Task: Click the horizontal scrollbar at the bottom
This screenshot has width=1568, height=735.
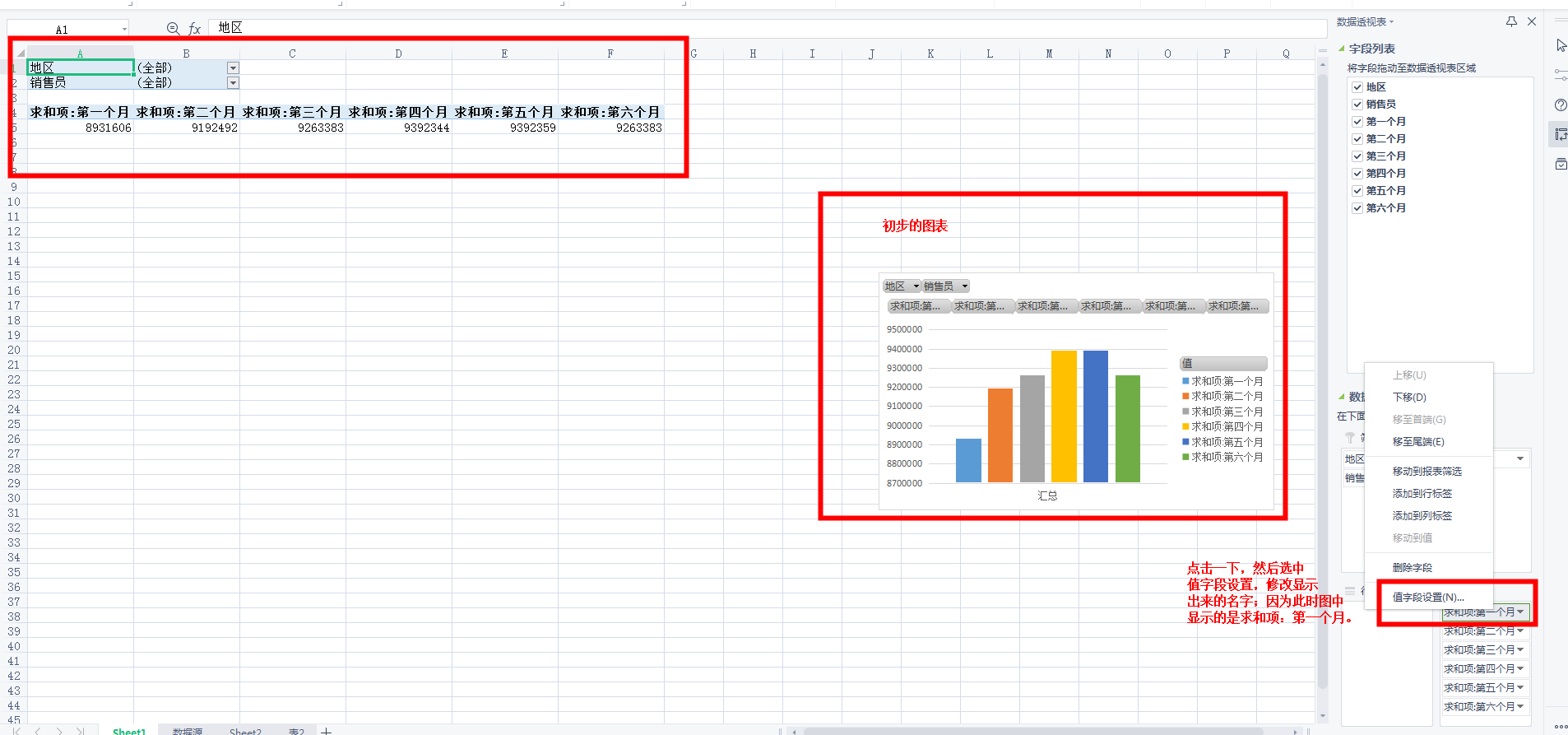Action: point(1032,730)
